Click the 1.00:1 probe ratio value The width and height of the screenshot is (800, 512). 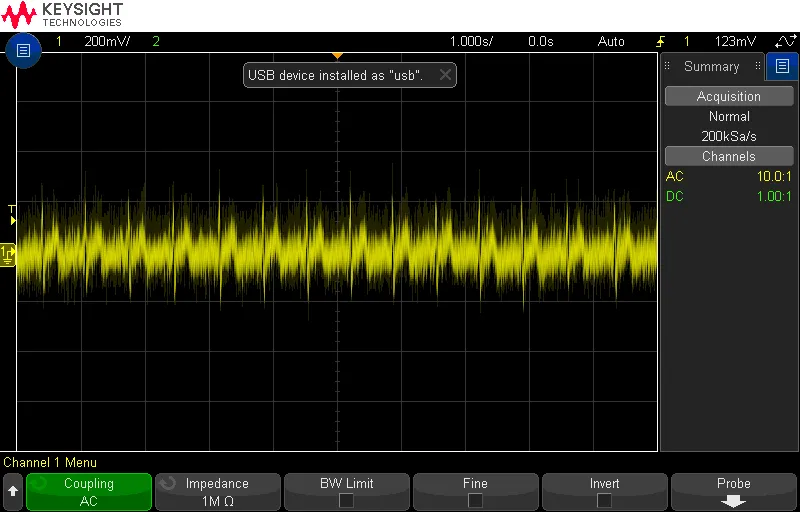[774, 196]
